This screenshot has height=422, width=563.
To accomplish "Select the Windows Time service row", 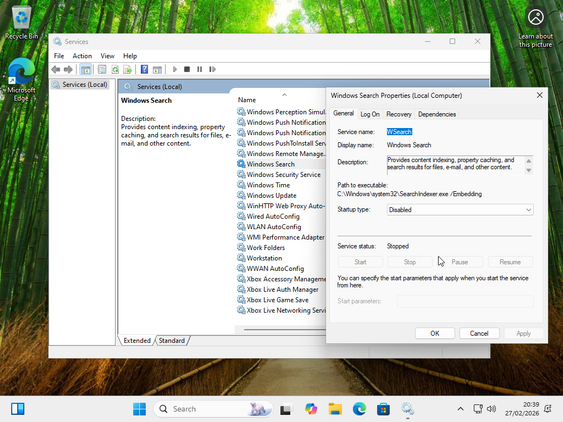I will 281,185.
